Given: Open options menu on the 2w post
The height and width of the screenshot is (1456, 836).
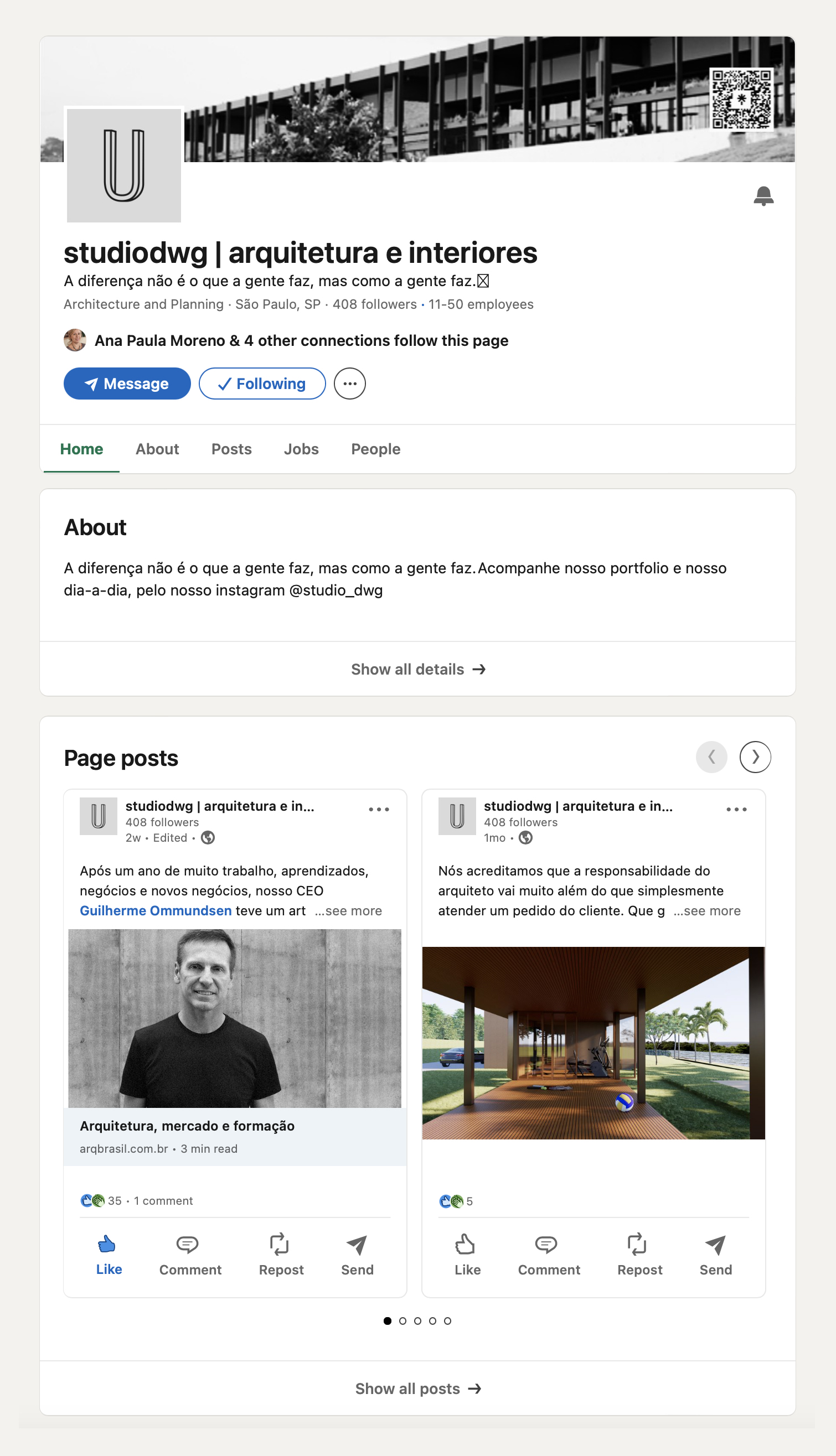Looking at the screenshot, I should [378, 809].
